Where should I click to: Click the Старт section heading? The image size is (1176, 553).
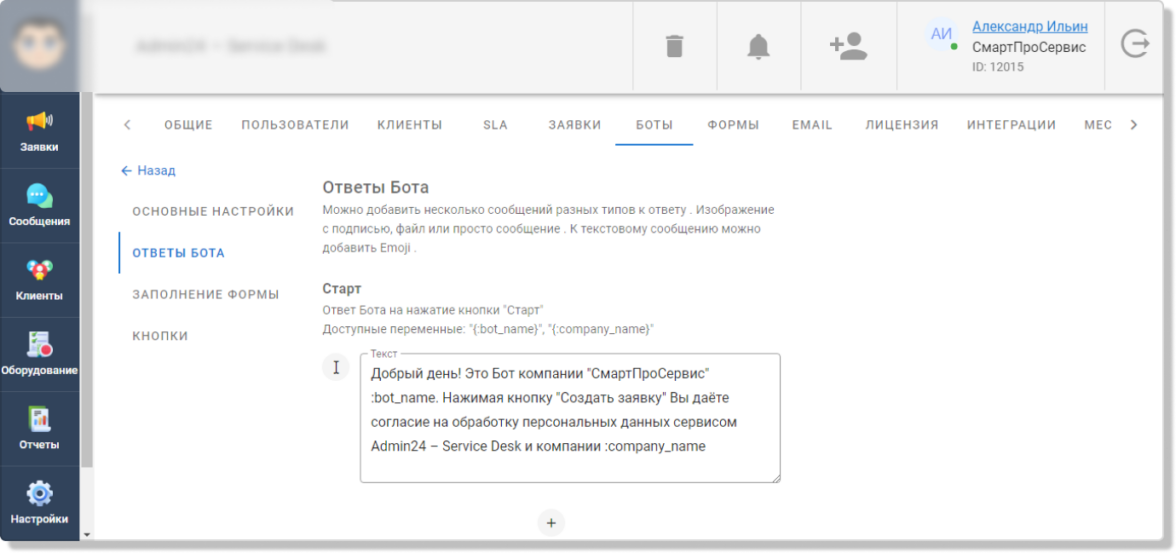(342, 289)
